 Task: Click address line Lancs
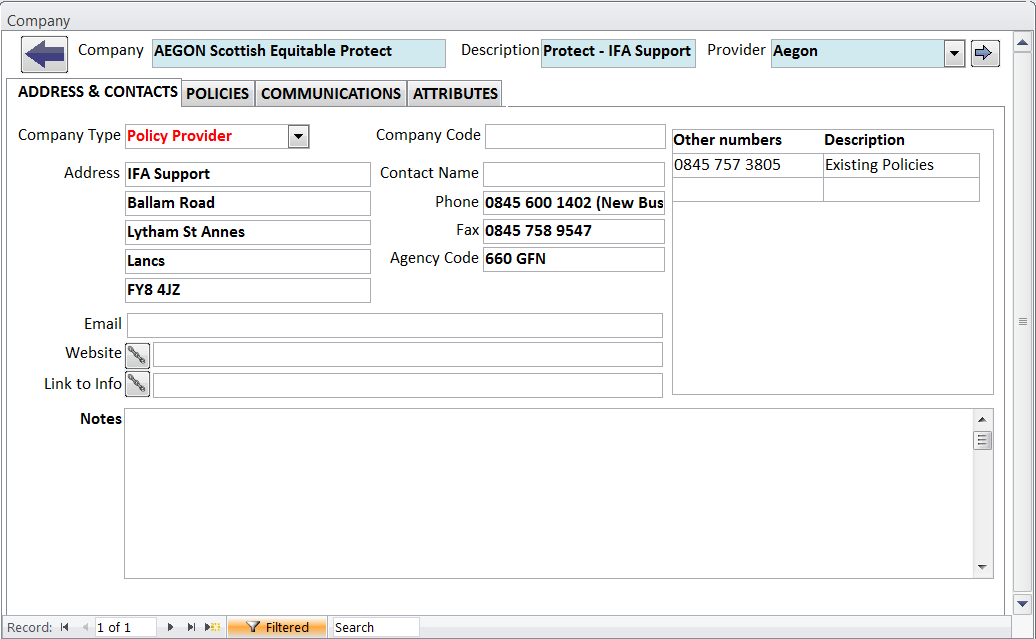(x=248, y=261)
